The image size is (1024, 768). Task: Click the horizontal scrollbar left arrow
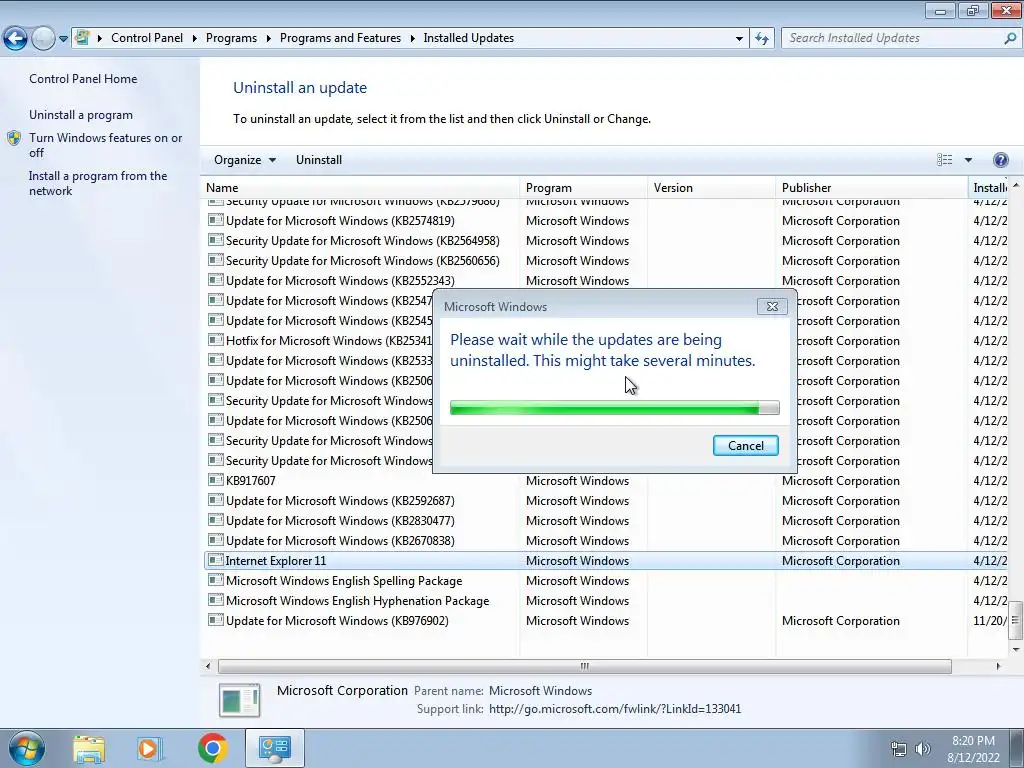coord(208,666)
